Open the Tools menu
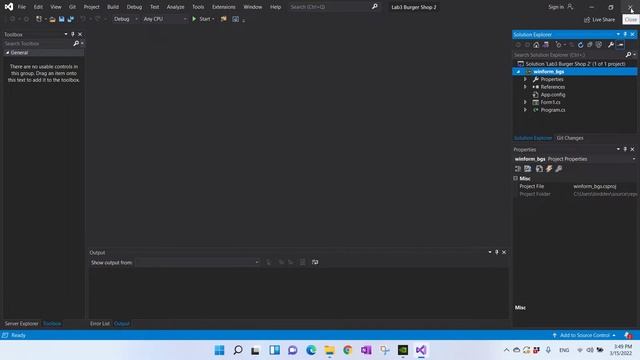The width and height of the screenshot is (640, 360). pos(198,7)
